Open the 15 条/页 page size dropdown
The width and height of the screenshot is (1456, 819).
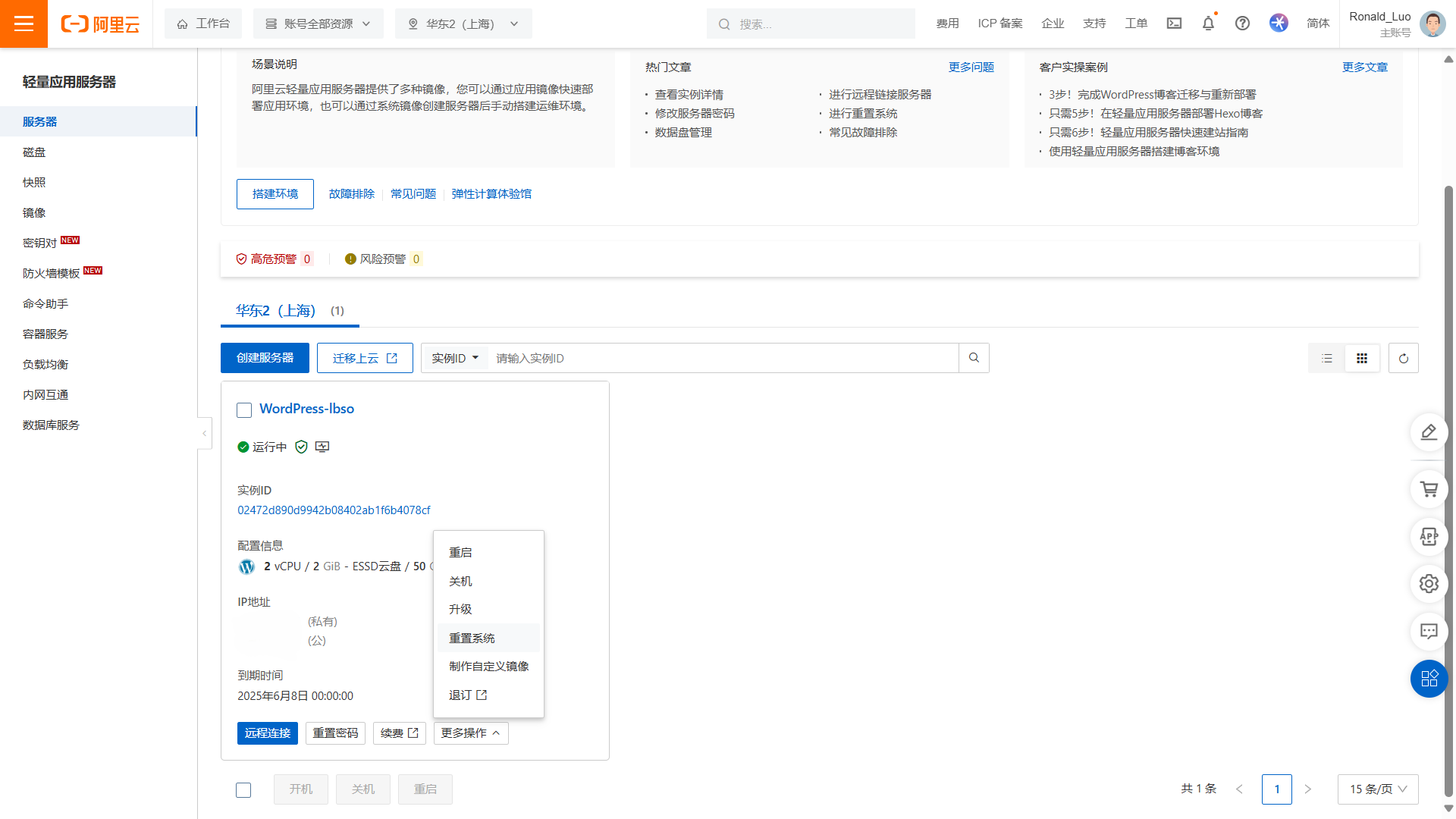1377,789
